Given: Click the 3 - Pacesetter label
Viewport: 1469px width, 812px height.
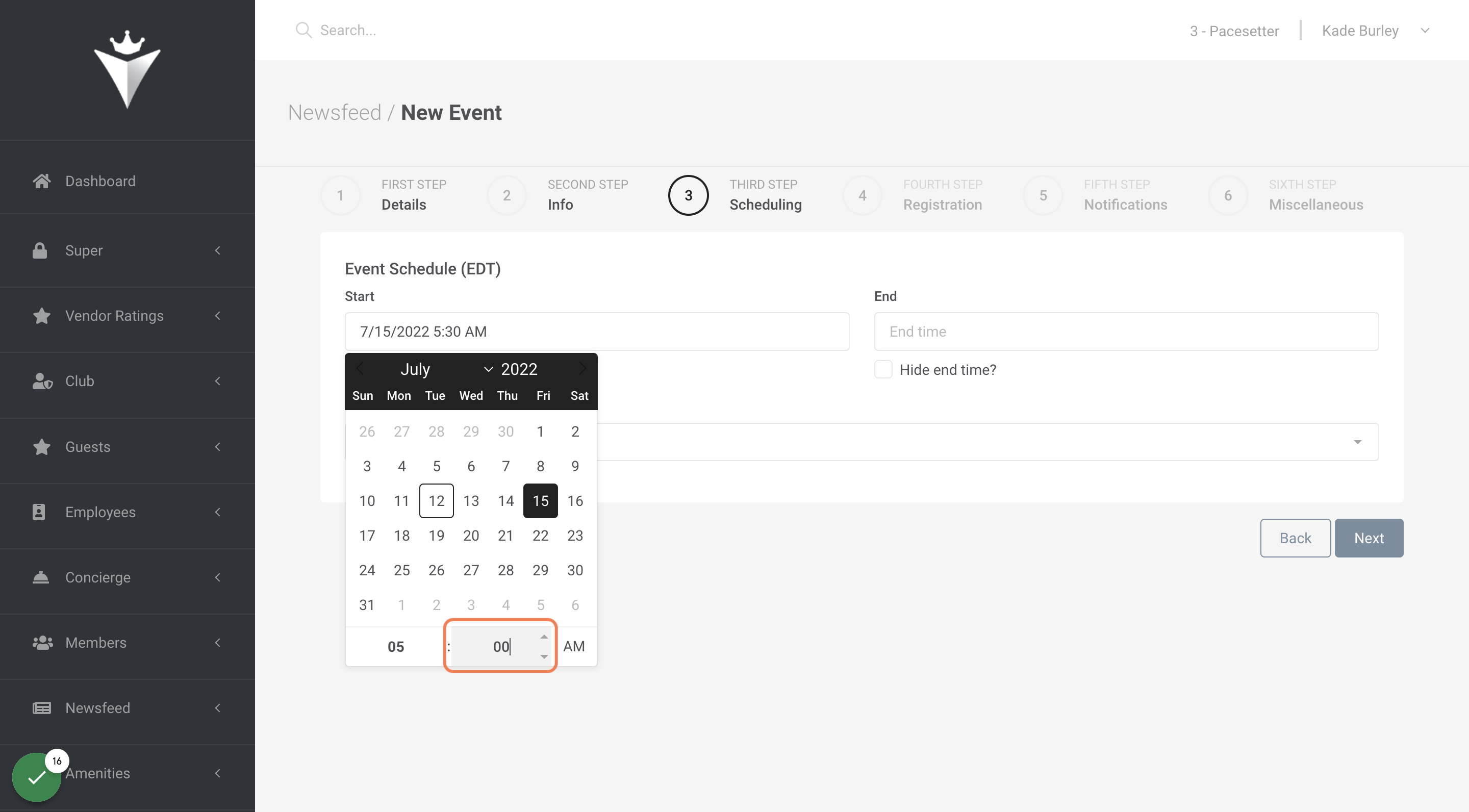Looking at the screenshot, I should pos(1234,31).
